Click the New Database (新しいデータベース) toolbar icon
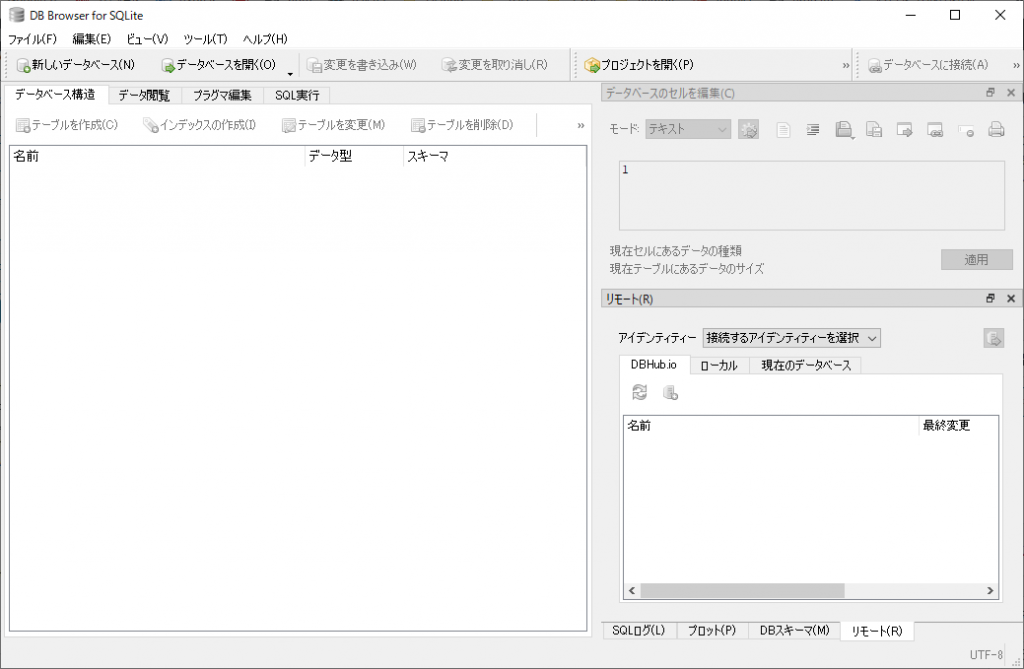1024x669 pixels. [x=23, y=65]
